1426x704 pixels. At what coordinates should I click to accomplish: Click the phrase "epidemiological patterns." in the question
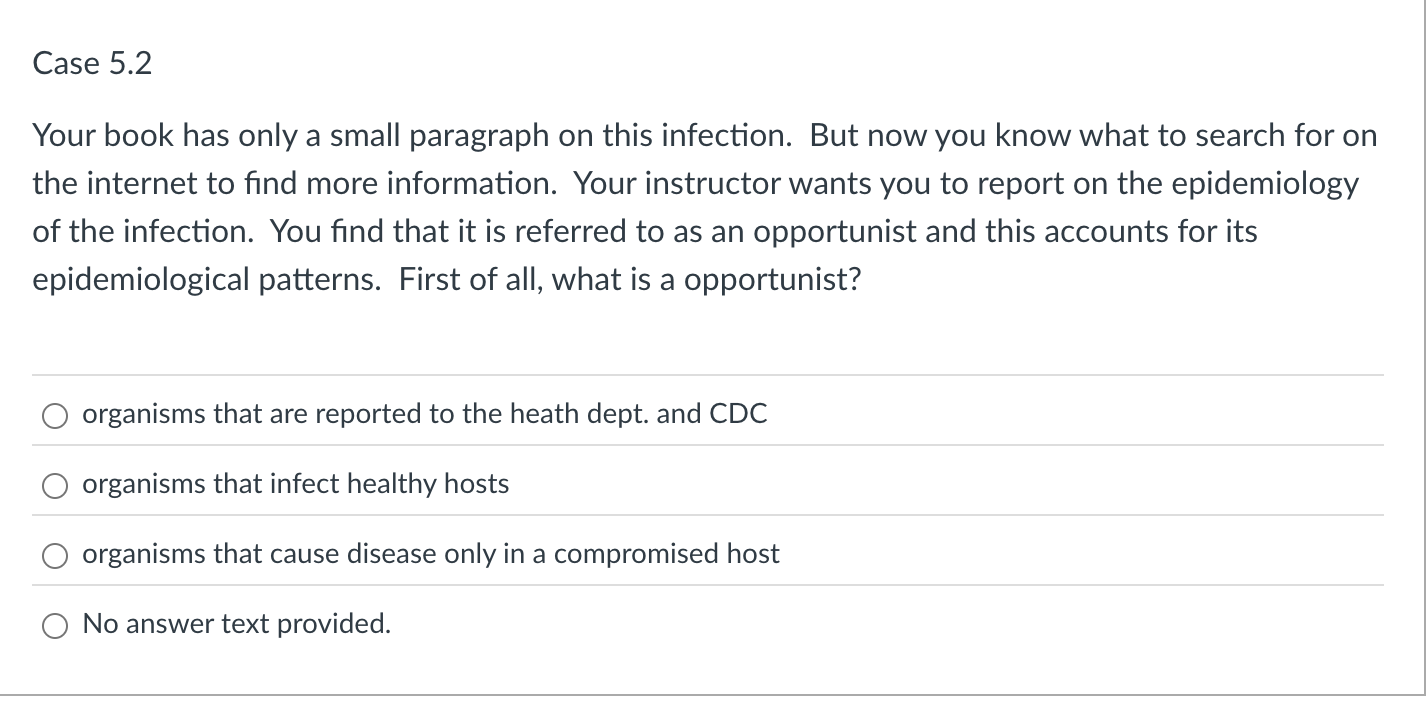pyautogui.click(x=207, y=280)
